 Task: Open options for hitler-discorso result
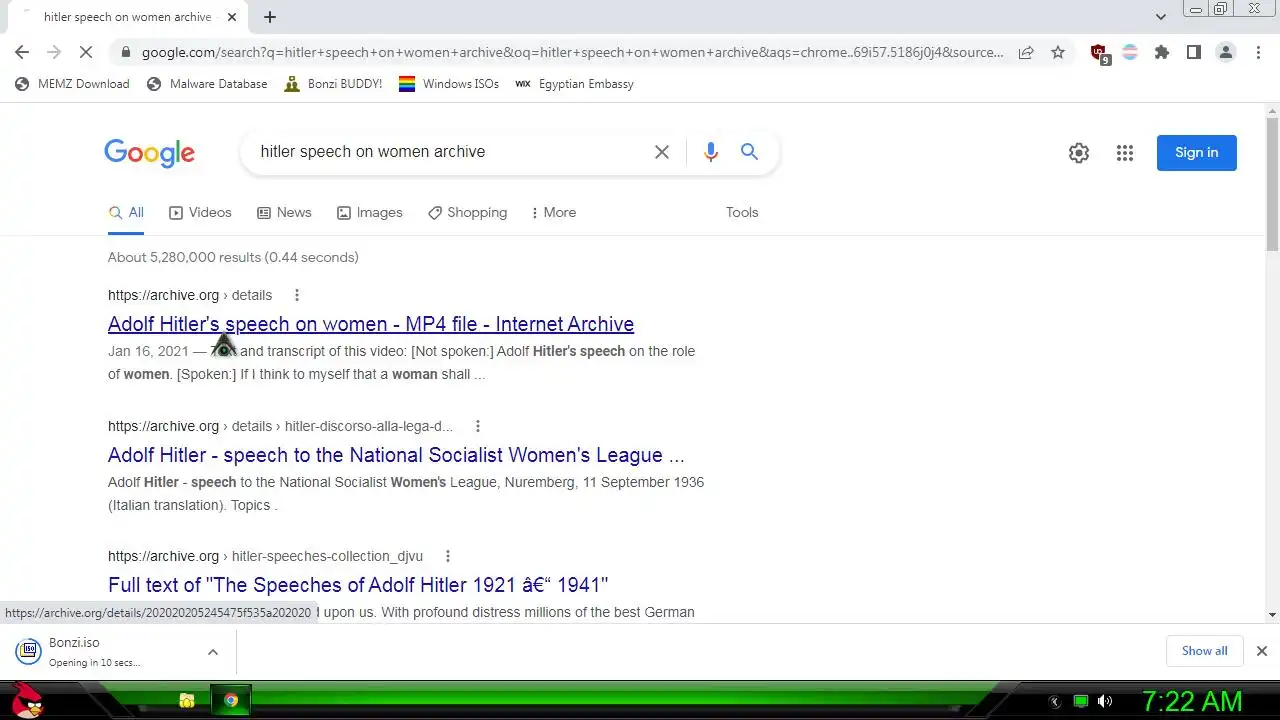click(x=478, y=426)
